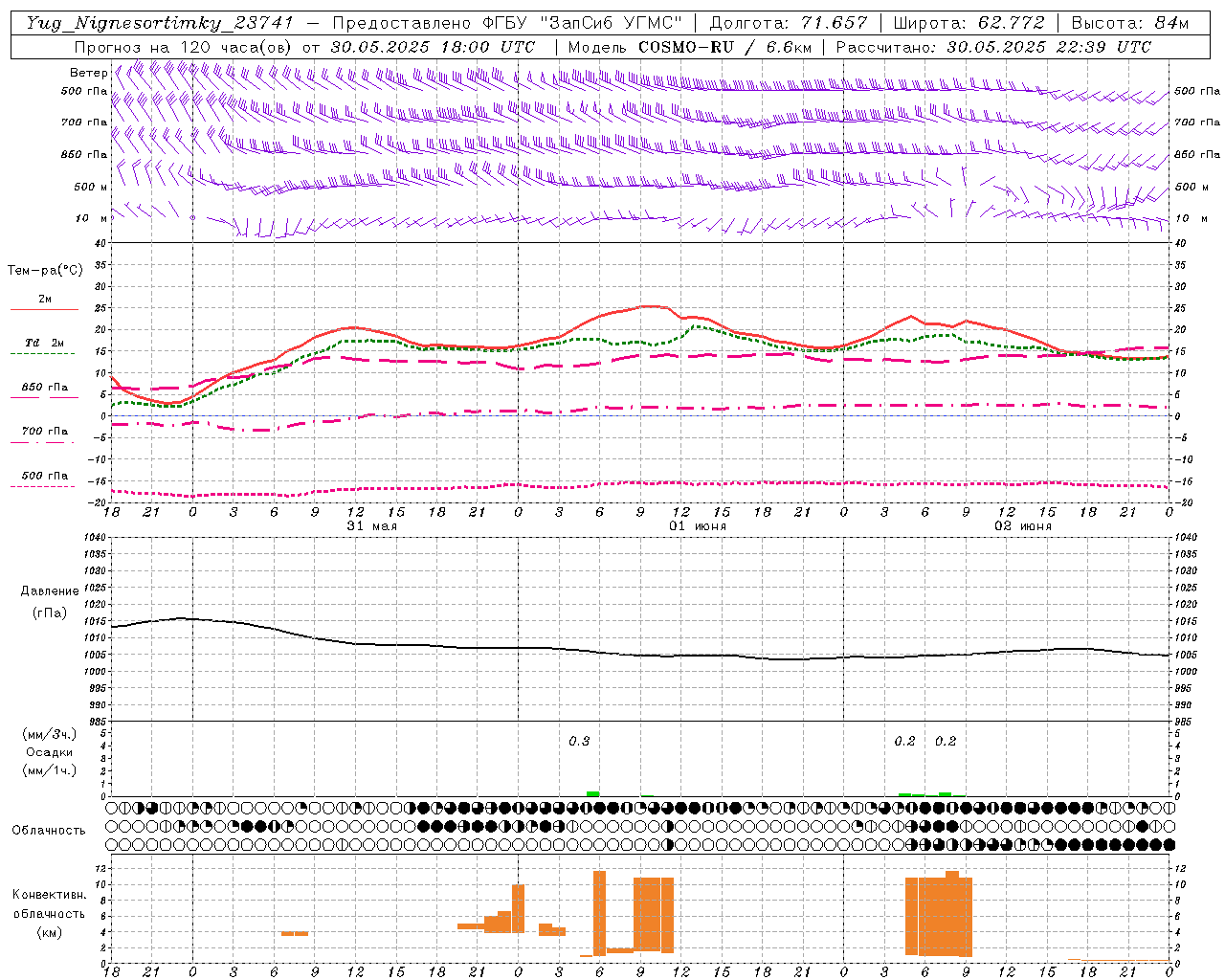Click the tallest orange convective bar near 6h on 01 июня
The width and height of the screenshot is (1225, 980).
[x=599, y=913]
